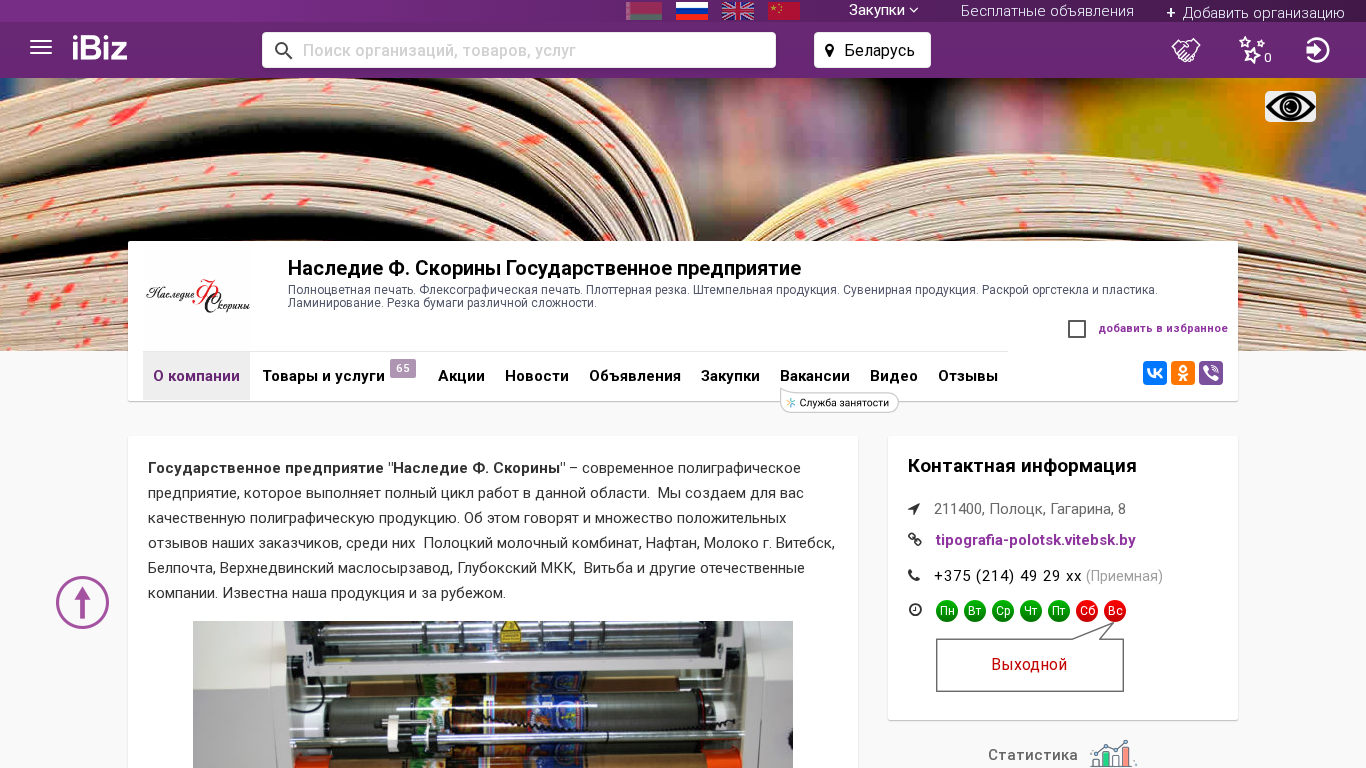Click the search magnifier icon

[283, 50]
